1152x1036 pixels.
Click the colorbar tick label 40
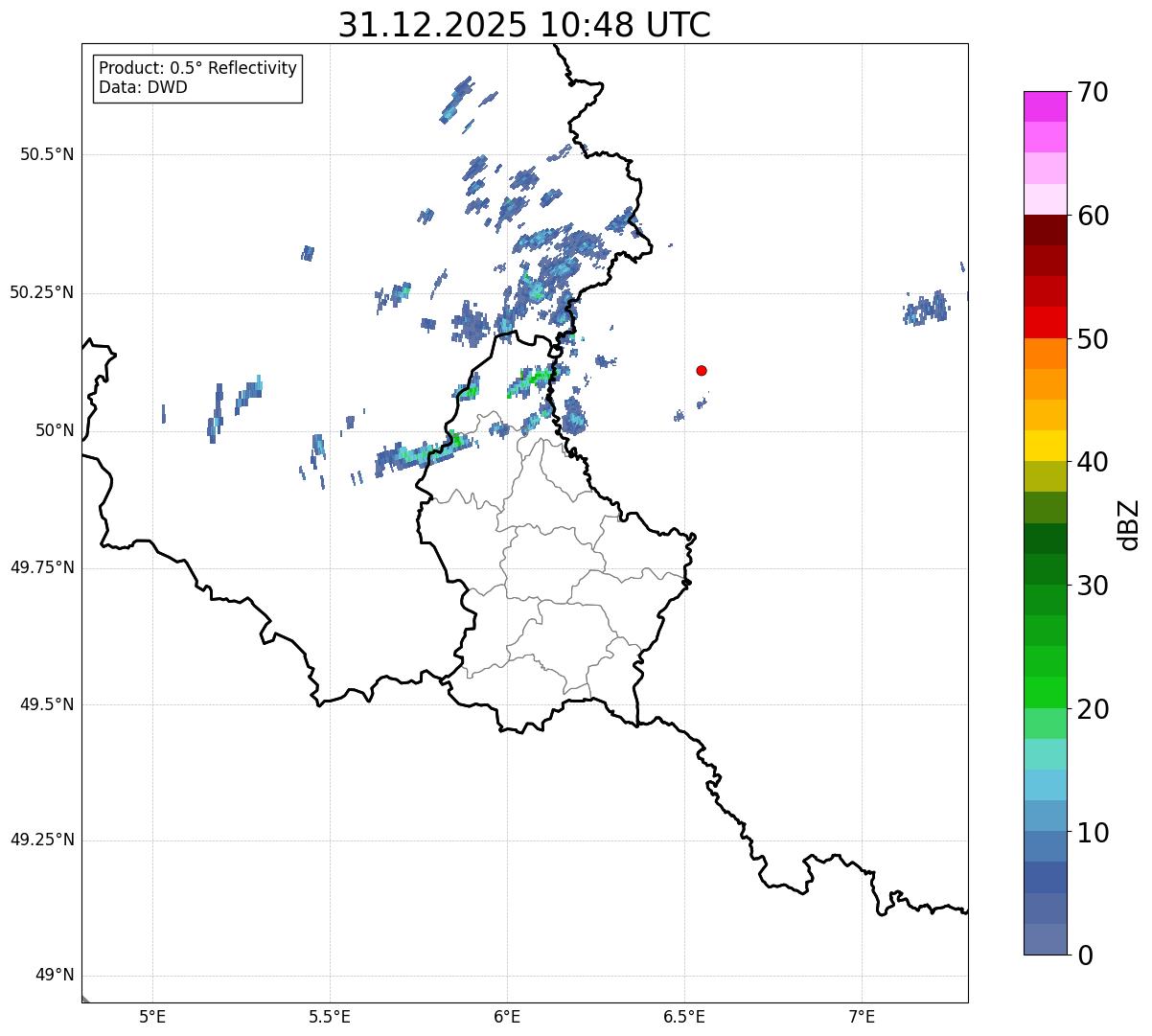1093,462
